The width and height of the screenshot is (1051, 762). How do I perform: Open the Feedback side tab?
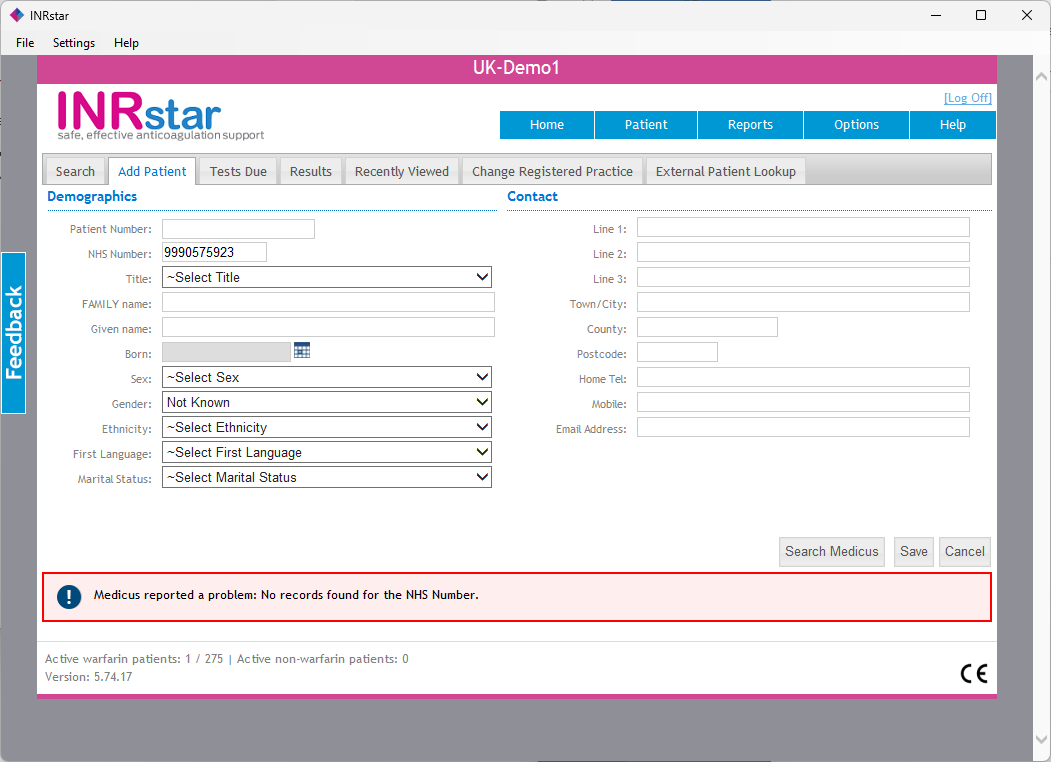[x=13, y=332]
